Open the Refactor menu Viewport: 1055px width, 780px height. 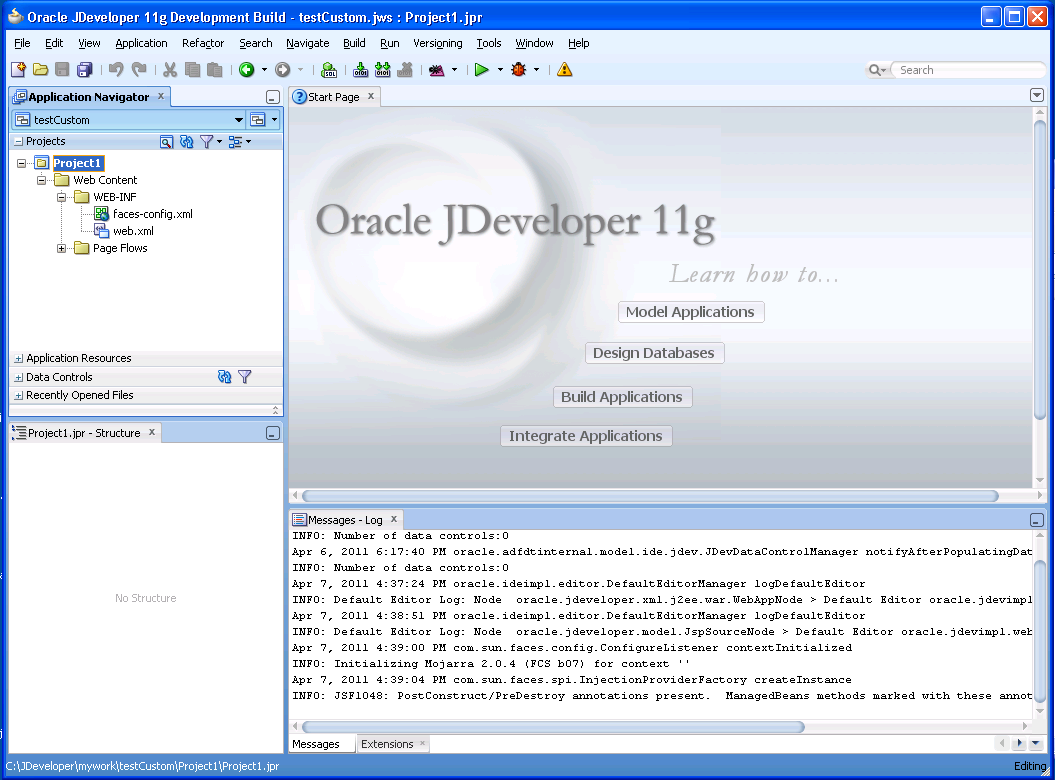click(x=203, y=43)
